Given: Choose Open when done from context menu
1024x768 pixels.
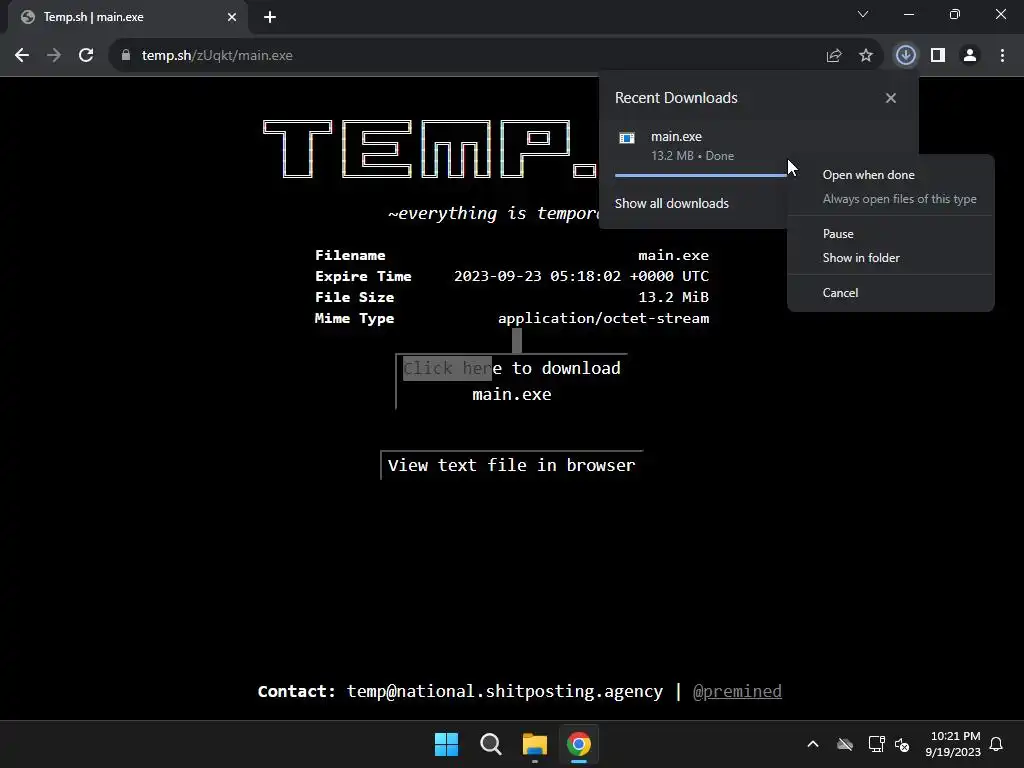Looking at the screenshot, I should tap(869, 175).
